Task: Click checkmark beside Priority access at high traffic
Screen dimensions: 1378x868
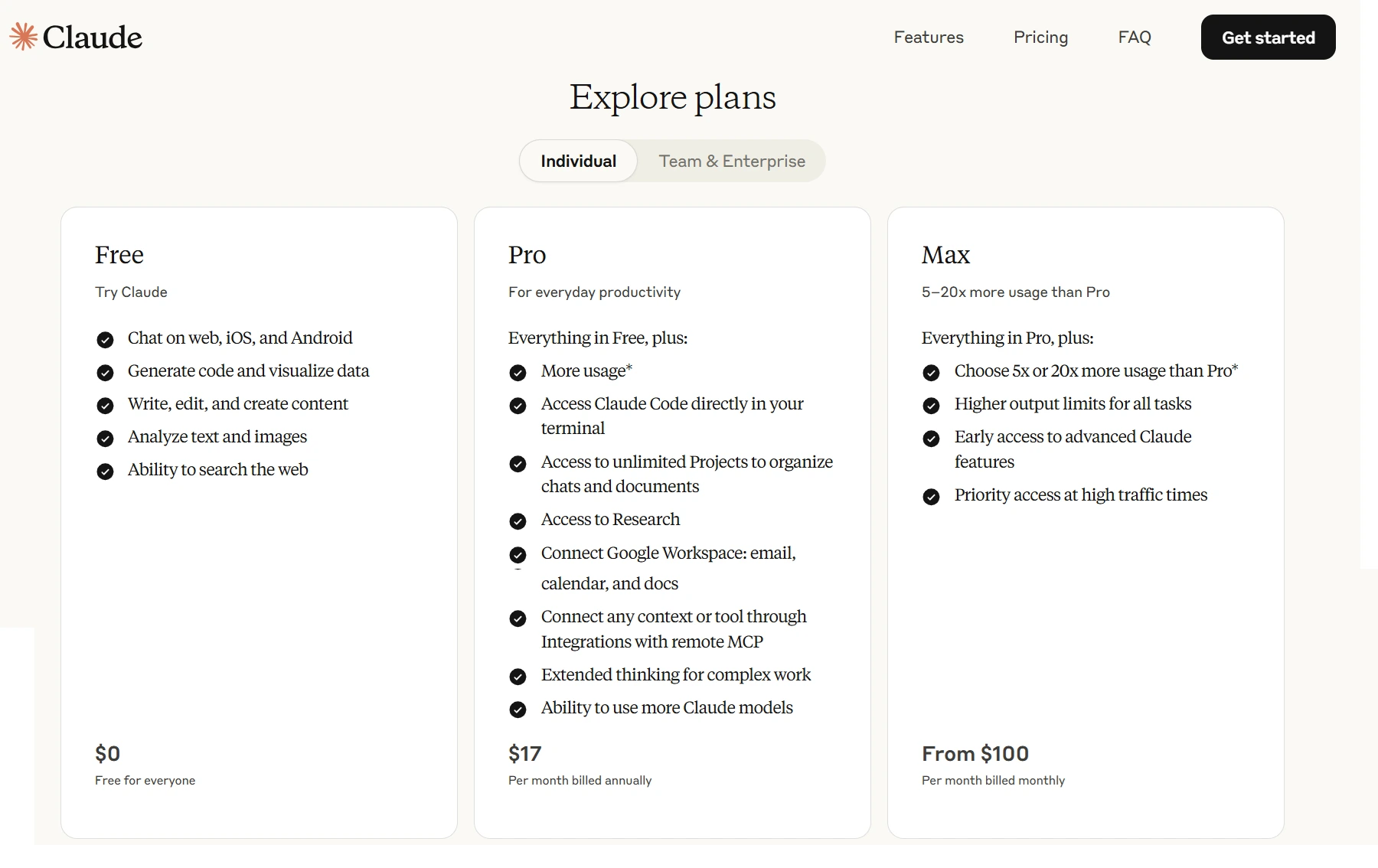Action: 931,497
